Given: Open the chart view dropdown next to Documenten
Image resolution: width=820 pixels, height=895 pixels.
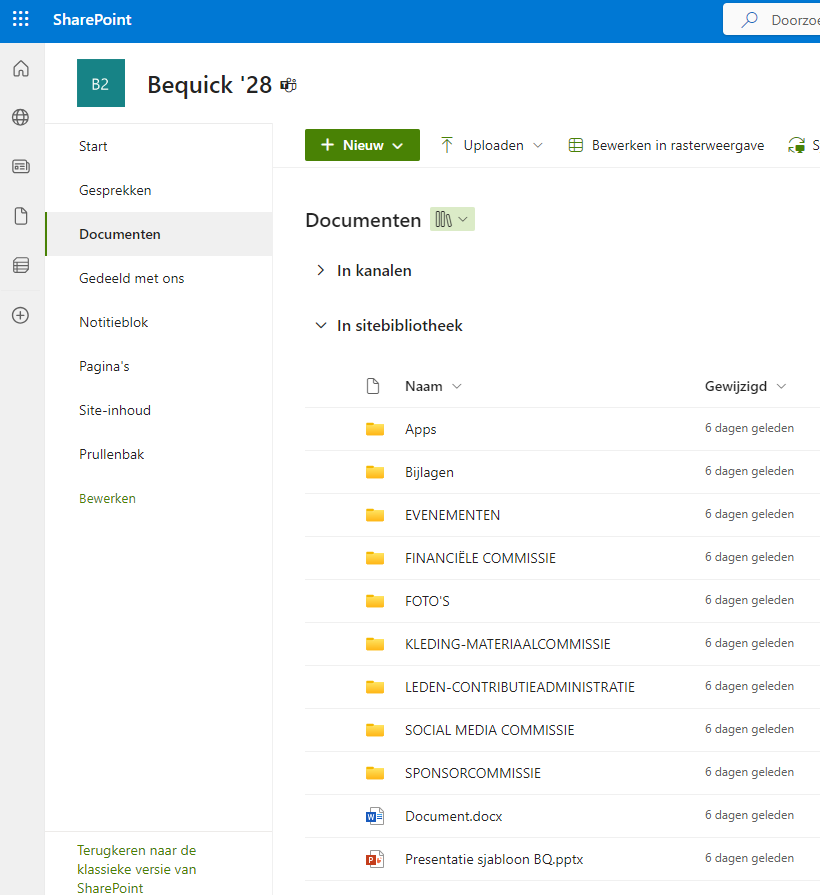Looking at the screenshot, I should [x=452, y=218].
